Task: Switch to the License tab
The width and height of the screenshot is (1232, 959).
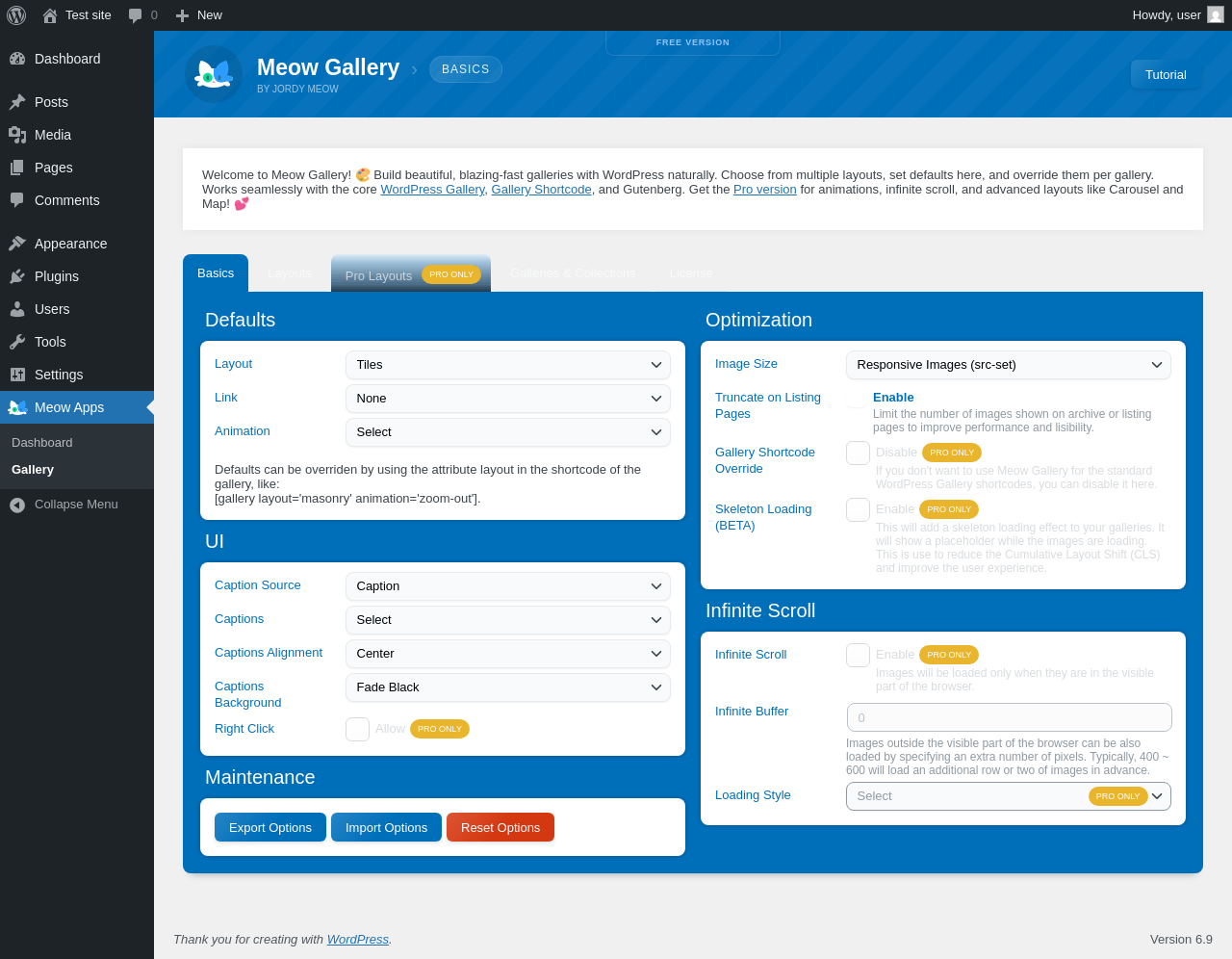Action: tap(691, 273)
